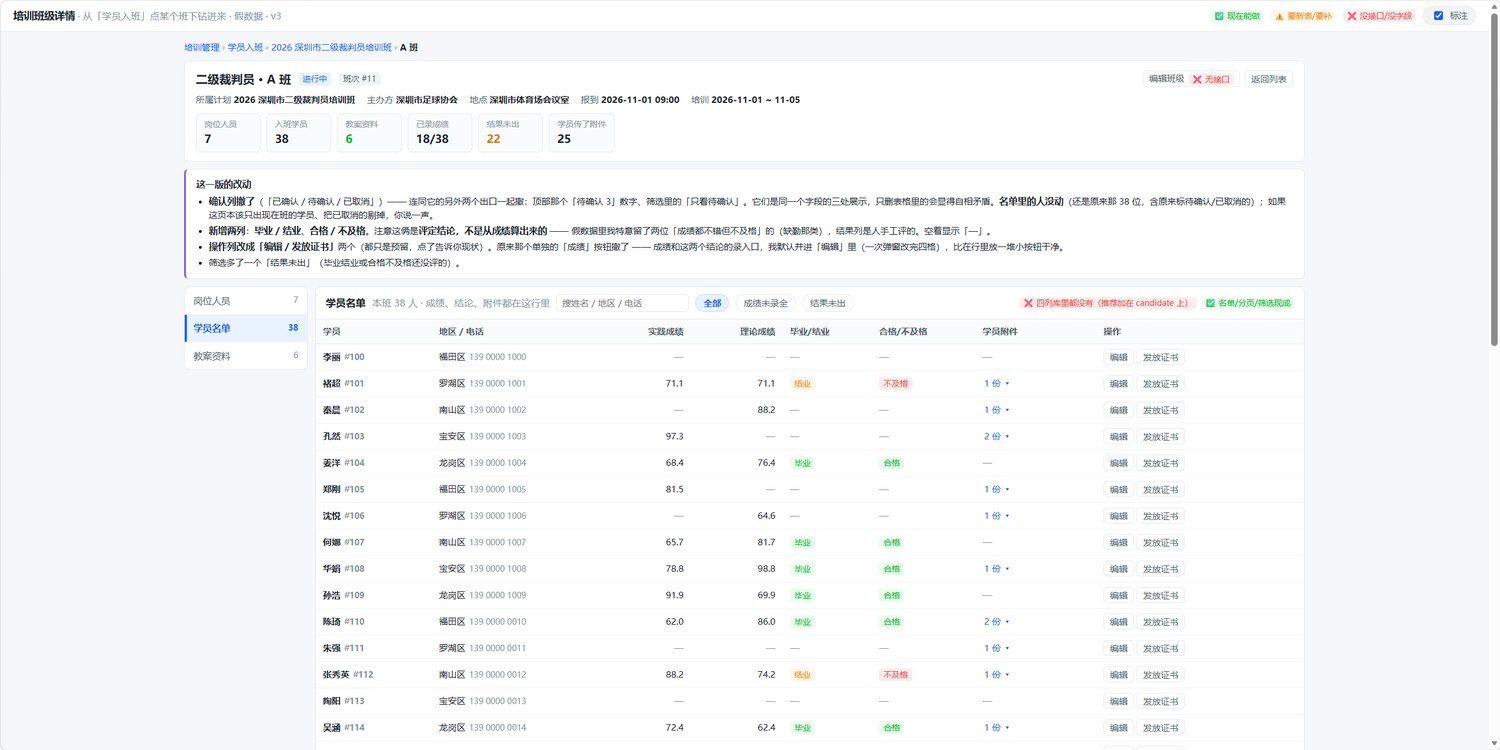Click the 实践成绩 column header
This screenshot has width=1500, height=750.
click(666, 331)
